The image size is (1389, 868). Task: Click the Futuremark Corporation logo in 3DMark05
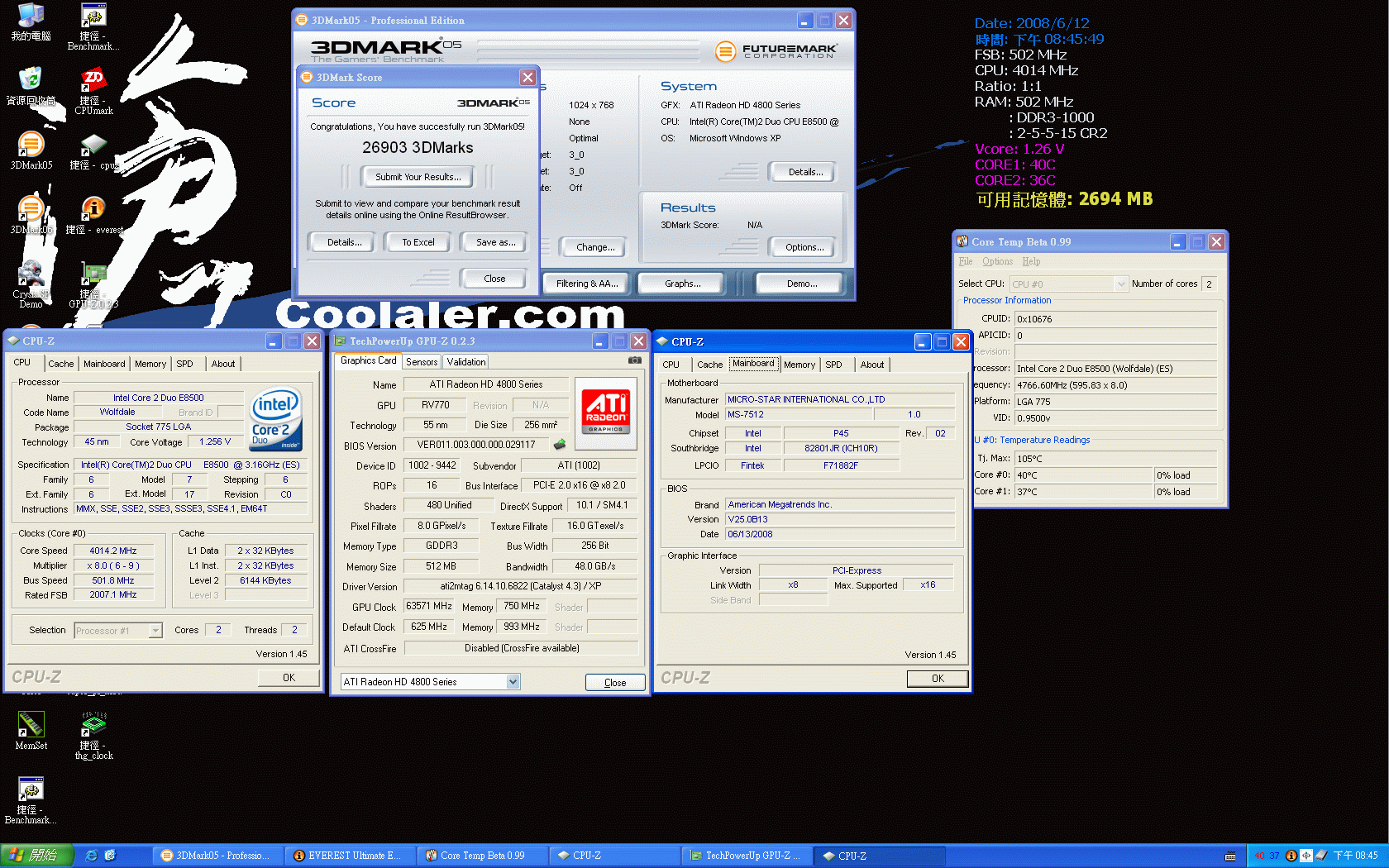(x=776, y=51)
